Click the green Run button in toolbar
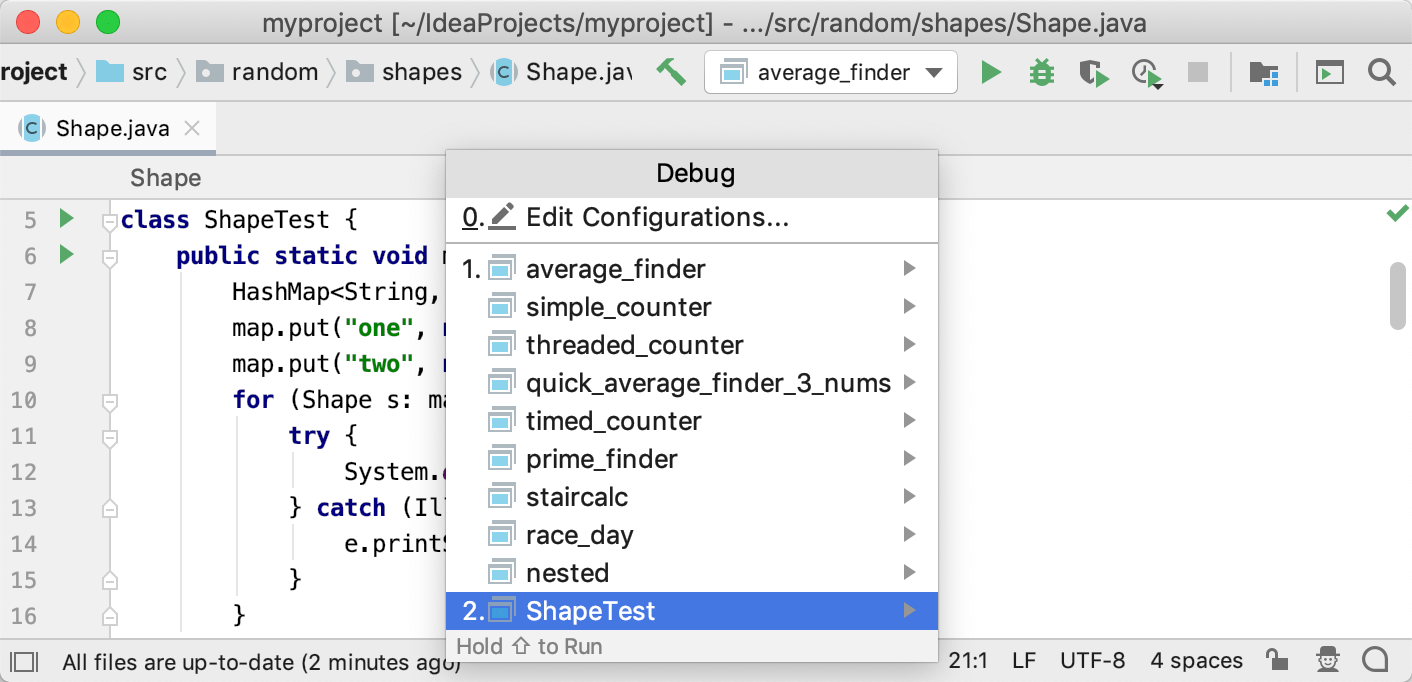Viewport: 1412px width, 682px height. [x=991, y=72]
